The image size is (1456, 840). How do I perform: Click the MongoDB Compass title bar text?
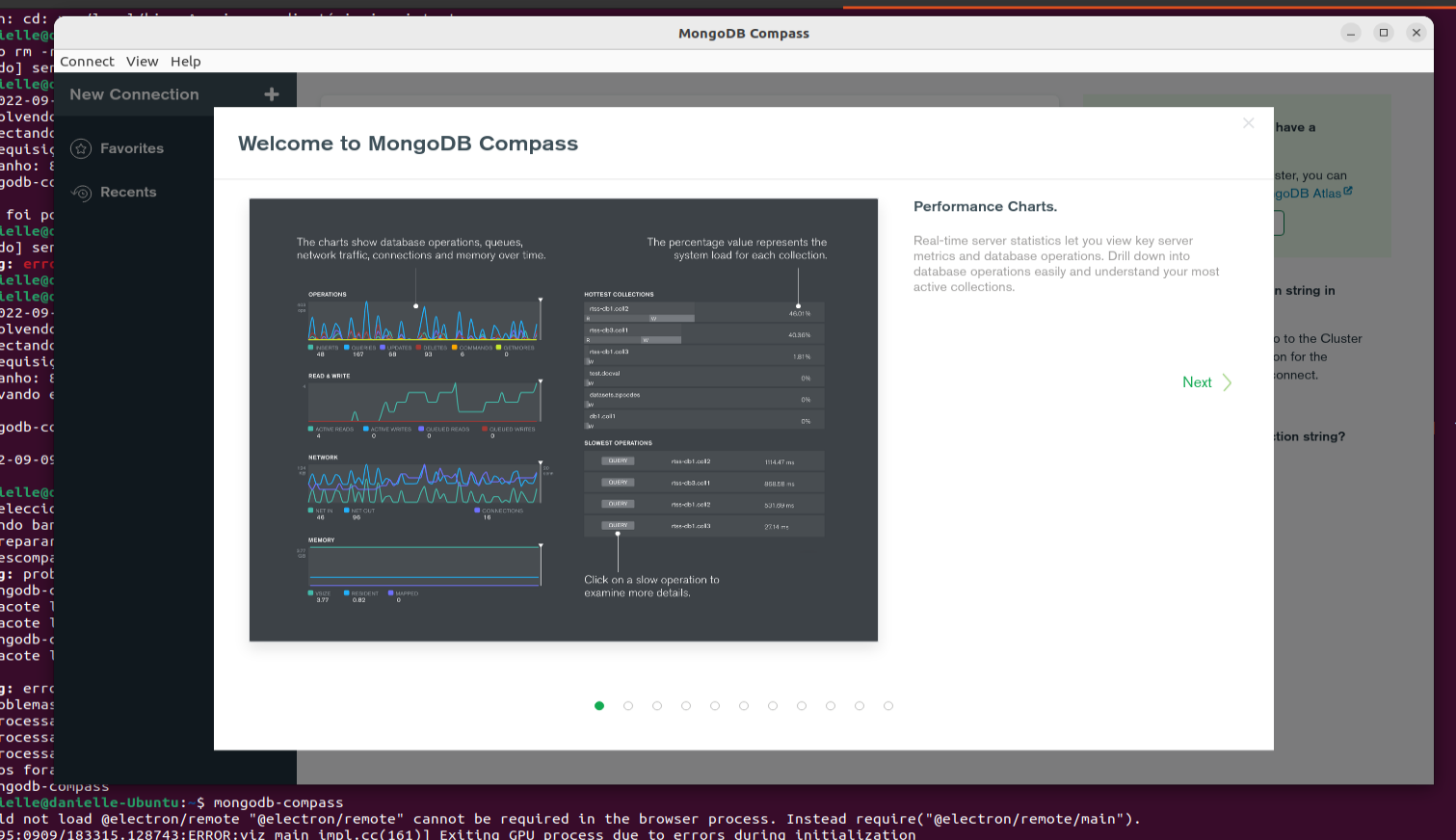[744, 33]
